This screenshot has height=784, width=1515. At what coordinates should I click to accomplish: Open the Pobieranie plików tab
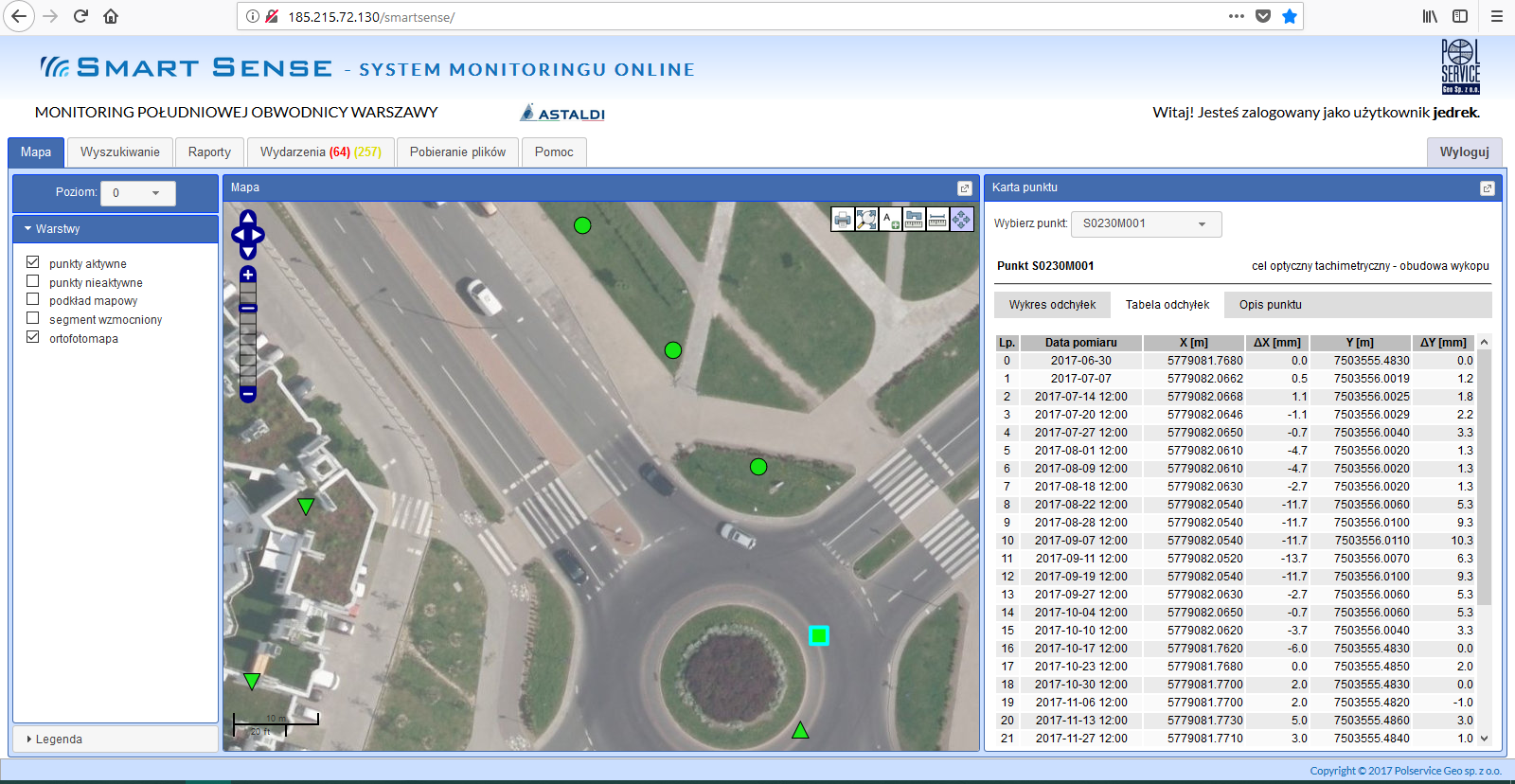pos(457,152)
